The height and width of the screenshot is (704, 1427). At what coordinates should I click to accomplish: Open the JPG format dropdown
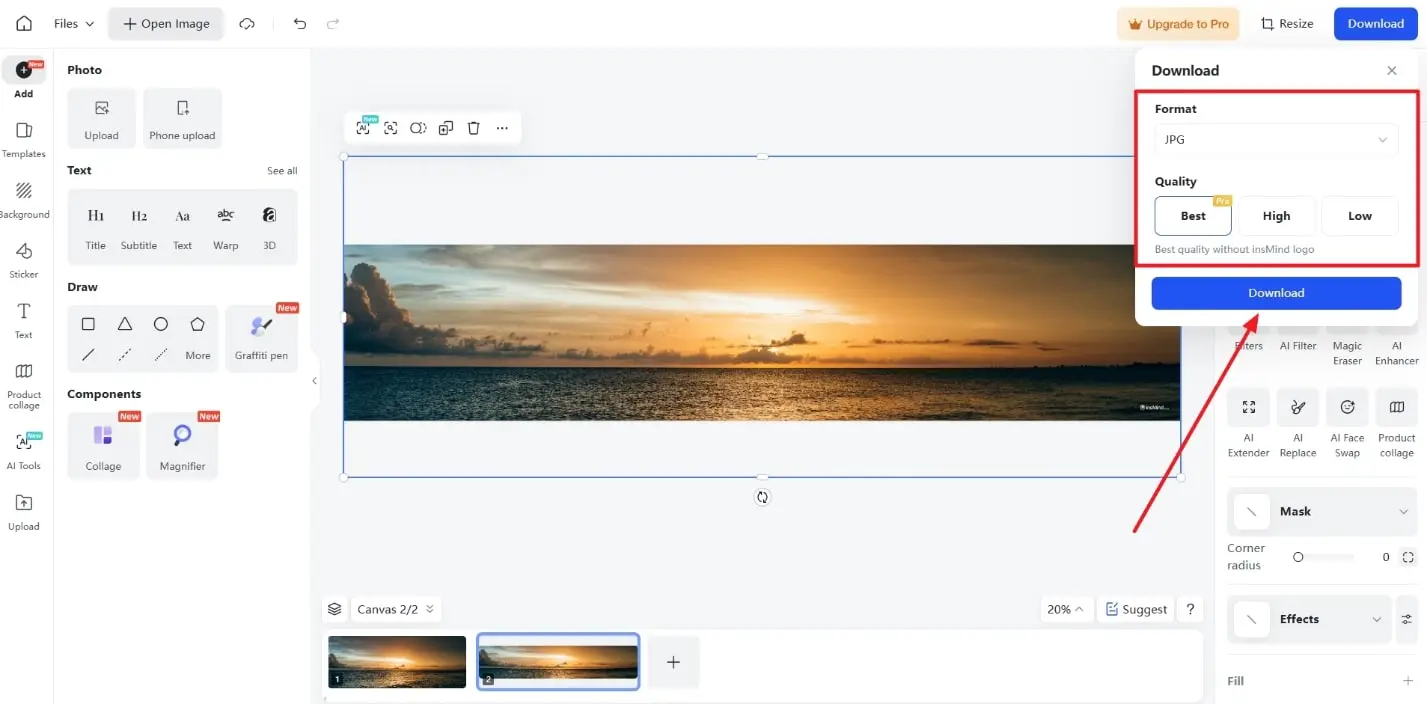point(1276,139)
